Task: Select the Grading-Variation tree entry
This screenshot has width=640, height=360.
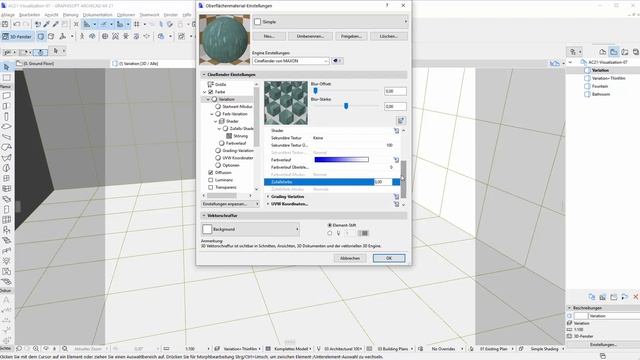Action: coord(238,151)
